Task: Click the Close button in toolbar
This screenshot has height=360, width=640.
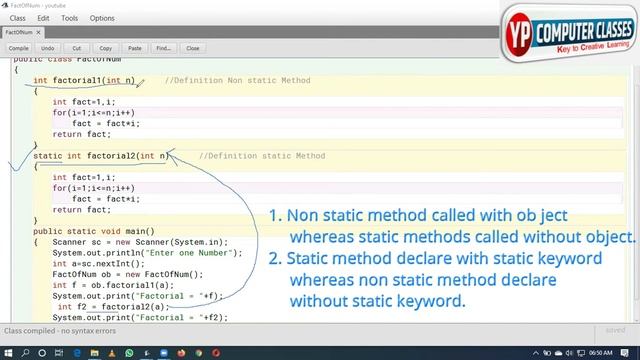Action: point(192,48)
